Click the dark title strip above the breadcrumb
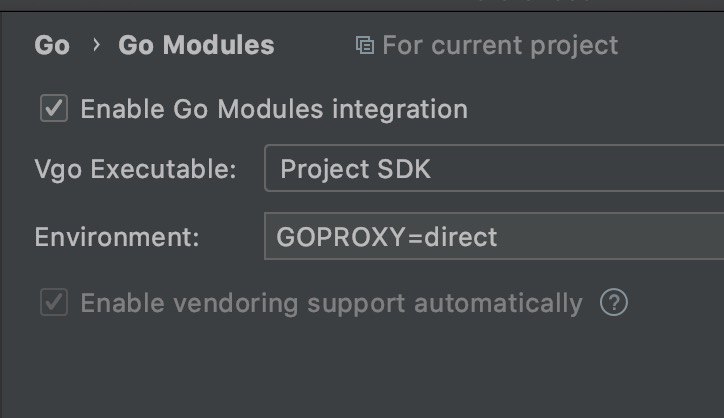724x418 pixels. coord(362,5)
